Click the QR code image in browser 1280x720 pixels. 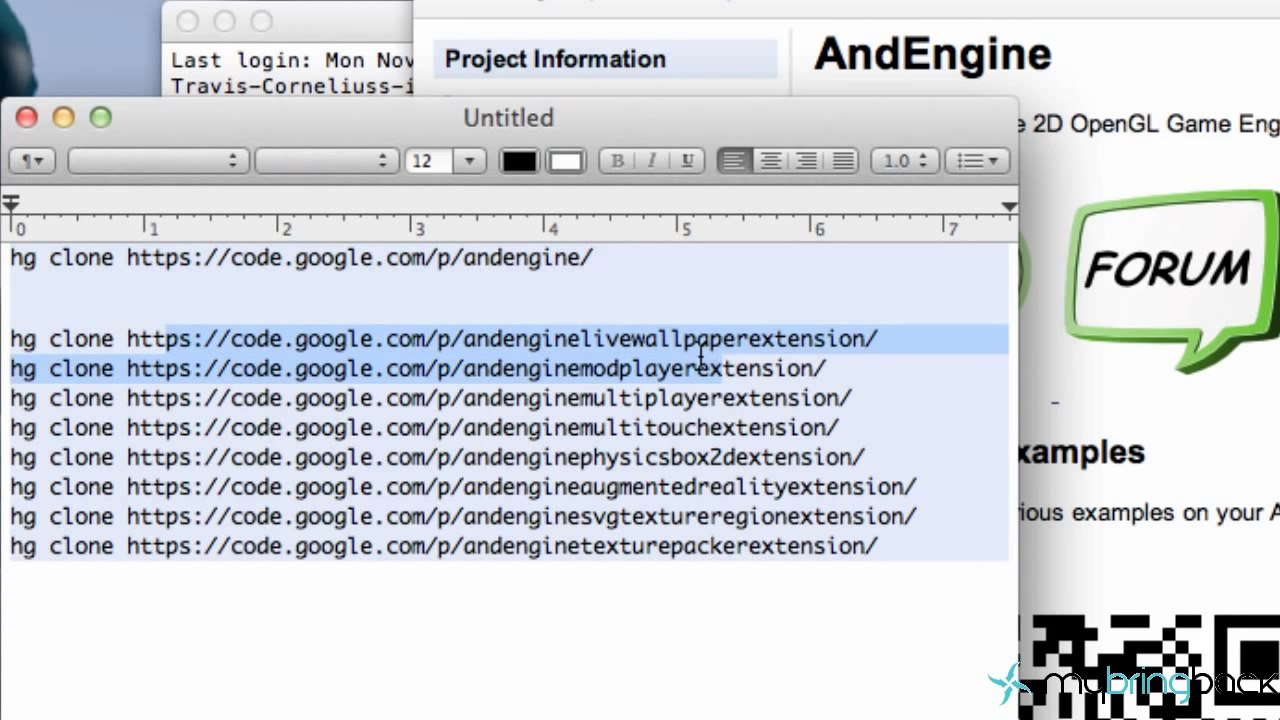pos(1150,665)
